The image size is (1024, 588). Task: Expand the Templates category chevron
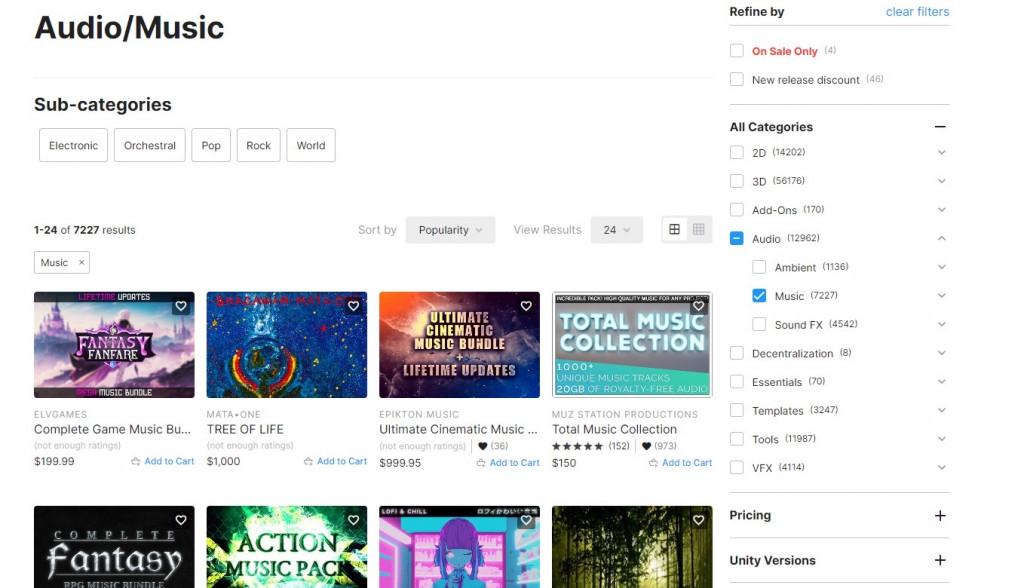tap(941, 410)
